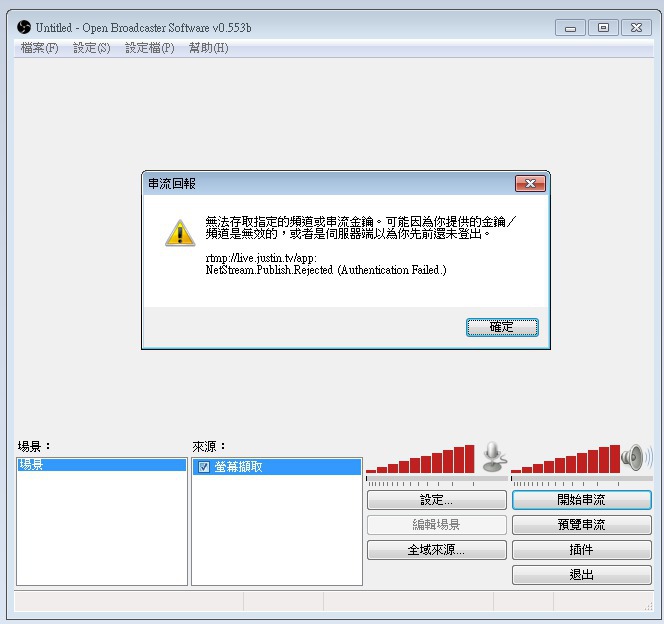Click the NetStream.Publish.Rejected error text
The image size is (664, 624).
coord(326,270)
